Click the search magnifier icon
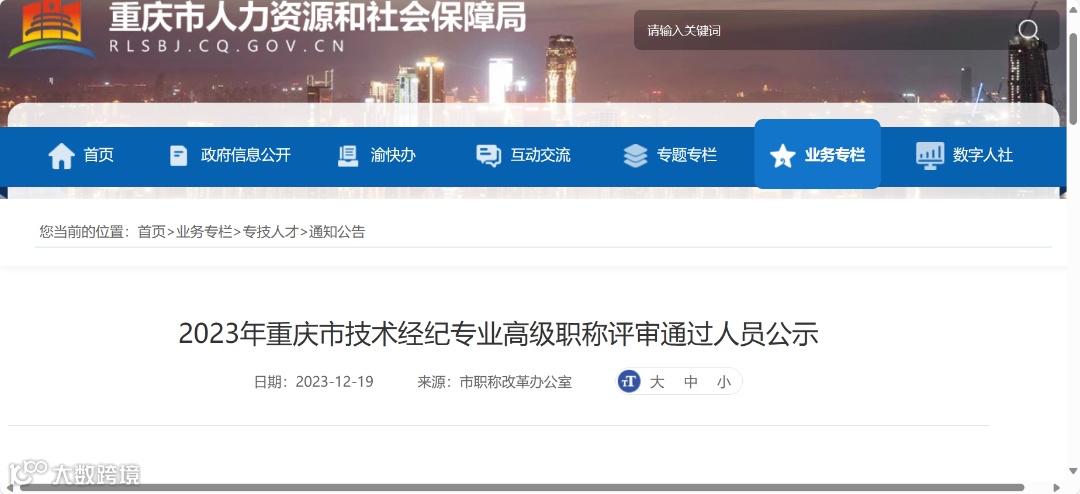 pyautogui.click(x=1028, y=30)
